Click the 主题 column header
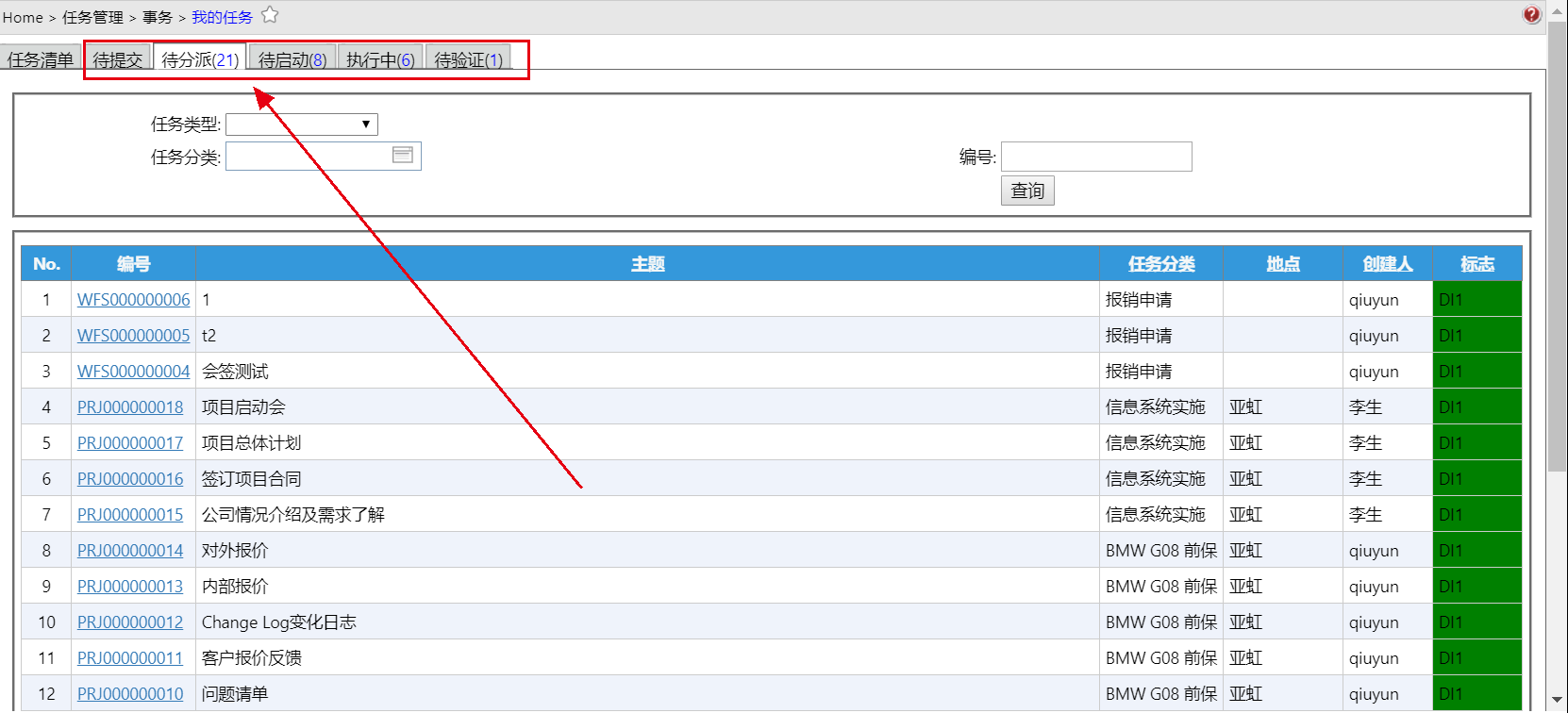The image size is (1568, 713). (x=648, y=264)
